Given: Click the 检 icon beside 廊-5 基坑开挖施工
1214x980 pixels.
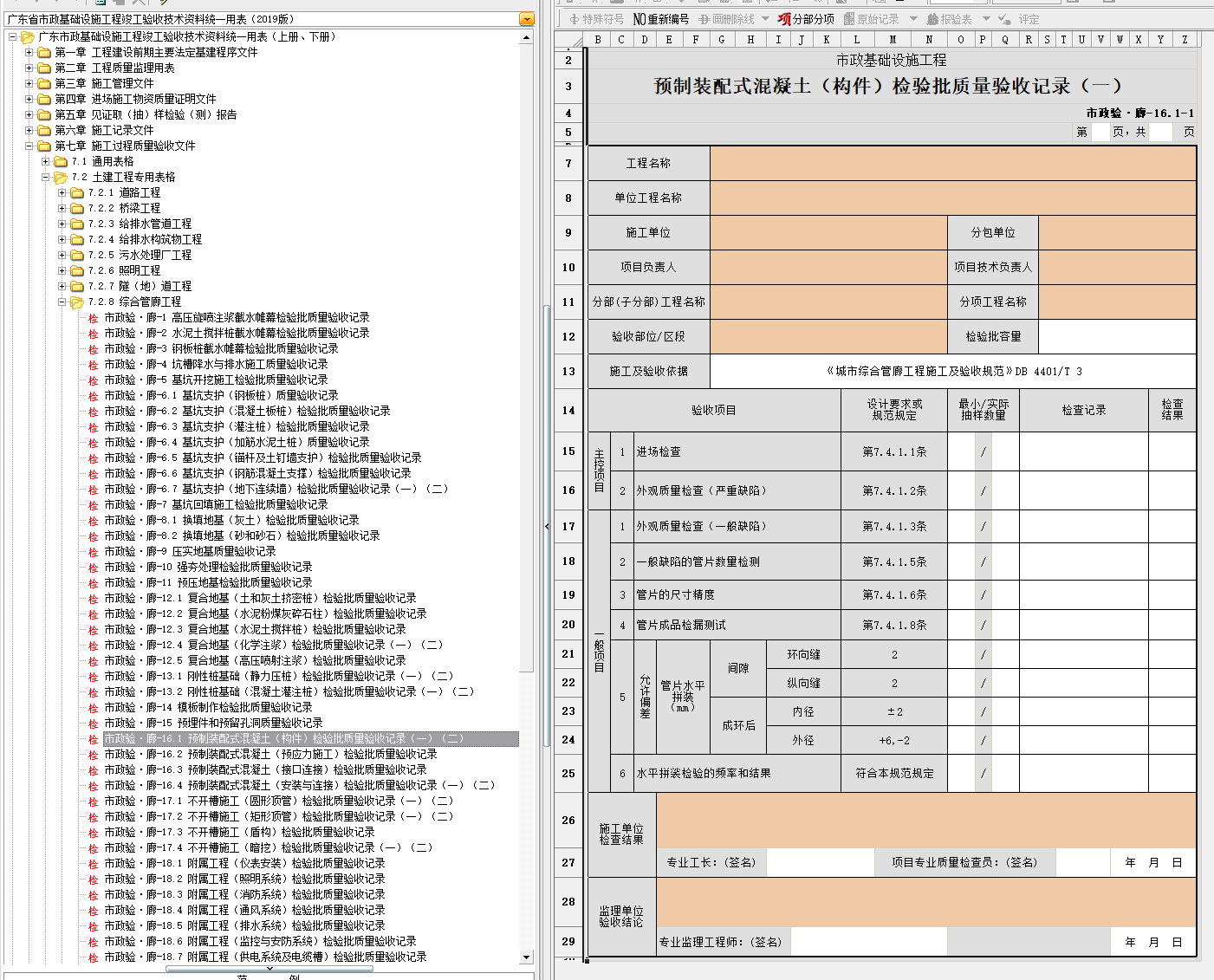Looking at the screenshot, I should pos(94,380).
